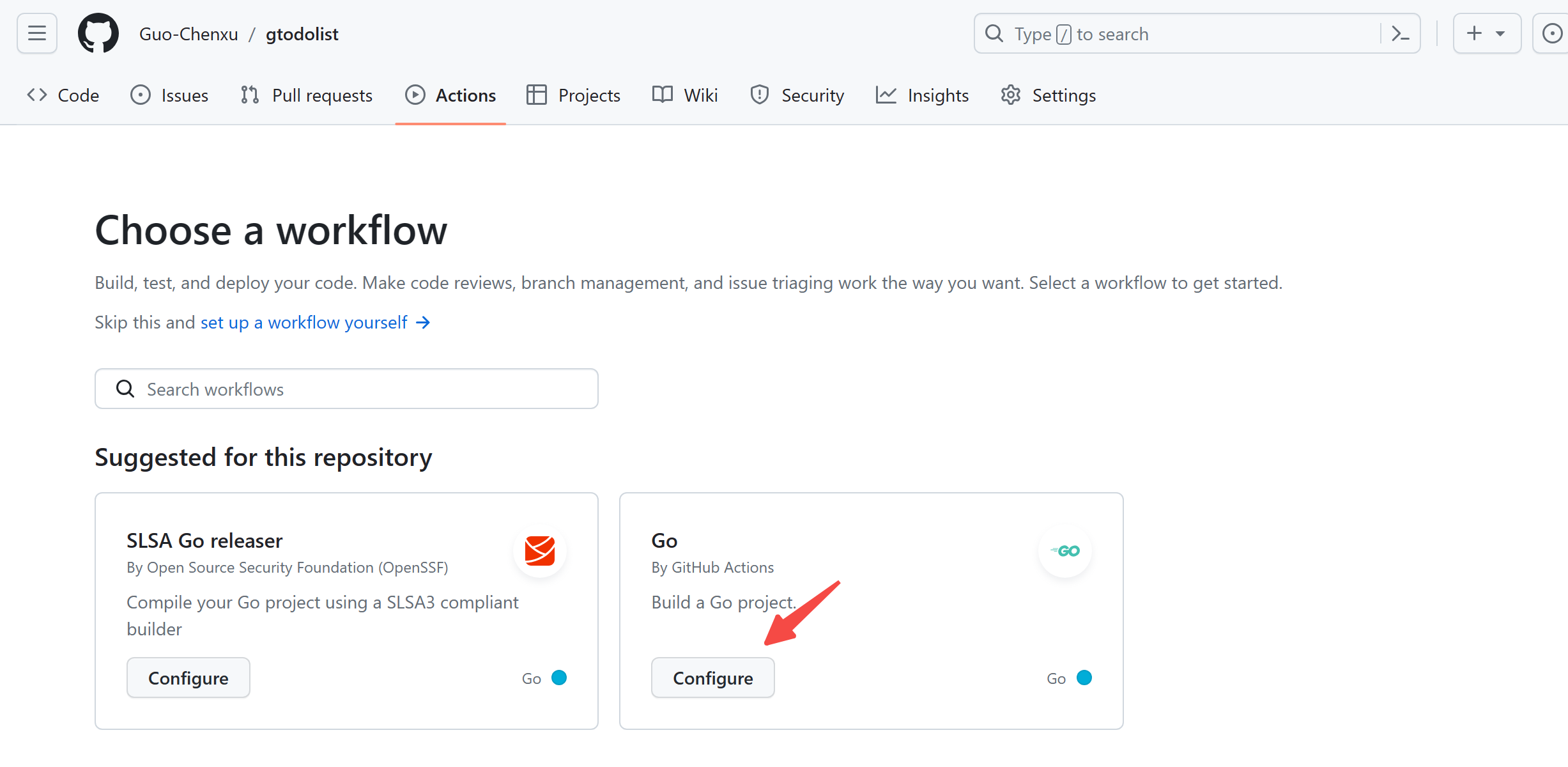This screenshot has height=767, width=1568.
Task: Click the Go logo icon
Action: [x=1065, y=550]
